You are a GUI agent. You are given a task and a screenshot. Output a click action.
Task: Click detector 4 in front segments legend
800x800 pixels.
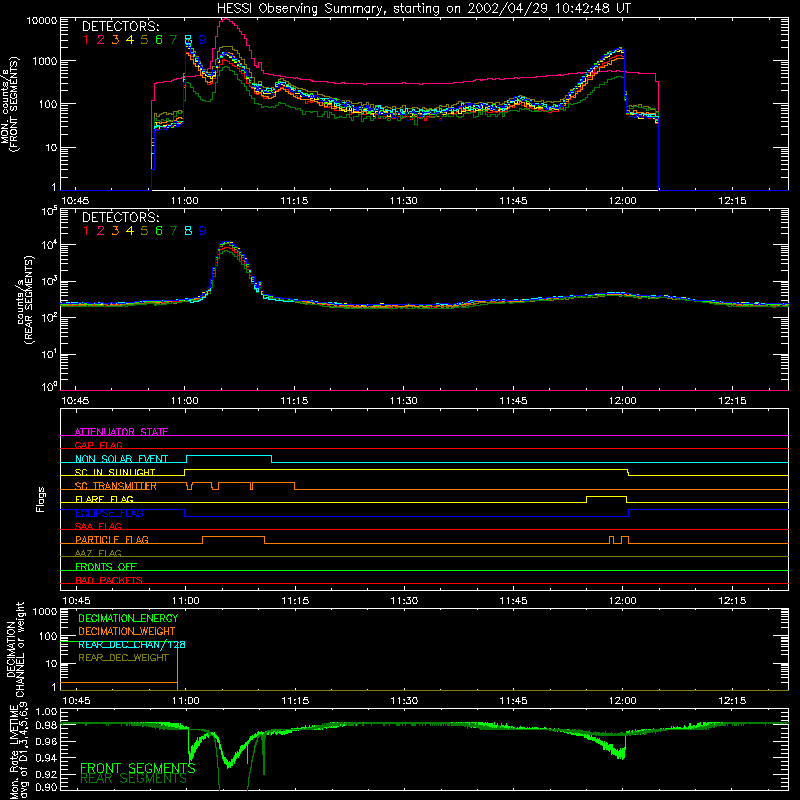130,40
